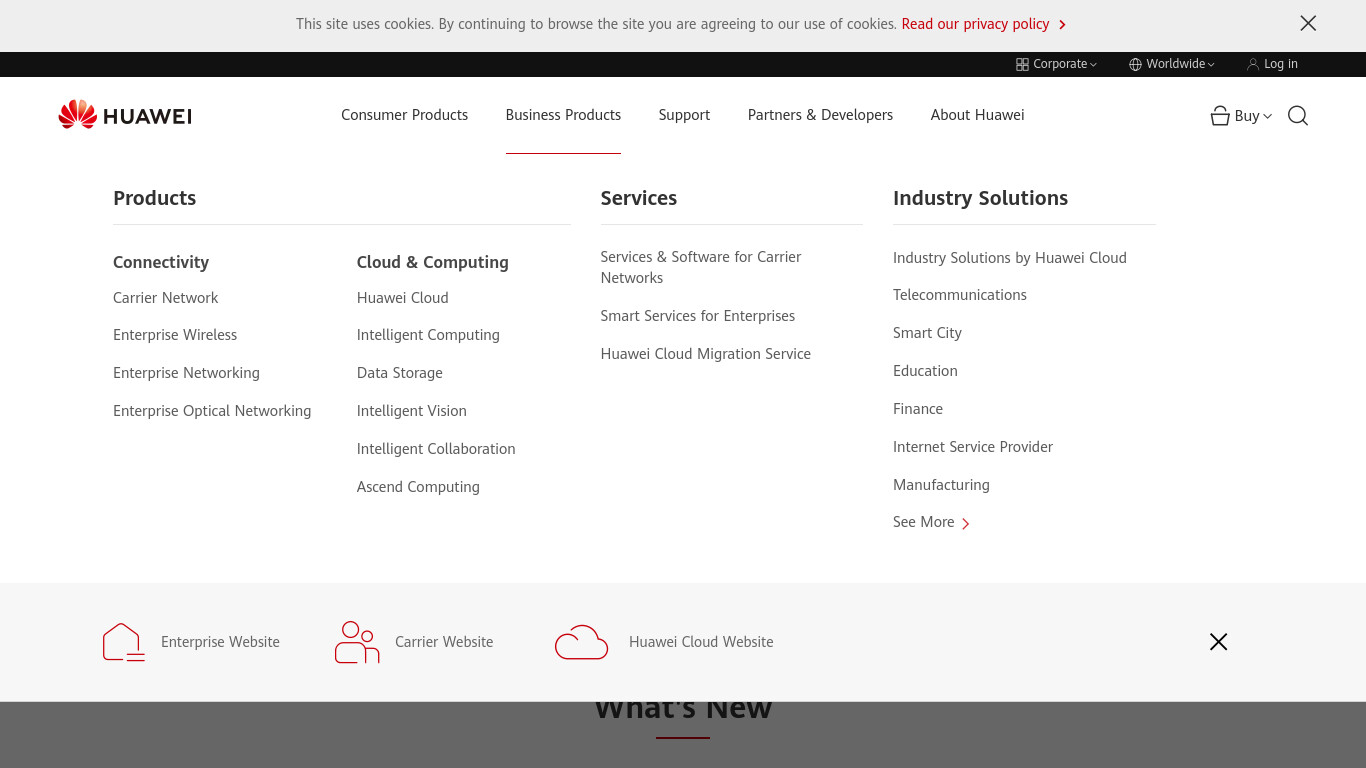Image resolution: width=1366 pixels, height=768 pixels.
Task: Expand the Buy dropdown chevron
Action: tap(1268, 116)
